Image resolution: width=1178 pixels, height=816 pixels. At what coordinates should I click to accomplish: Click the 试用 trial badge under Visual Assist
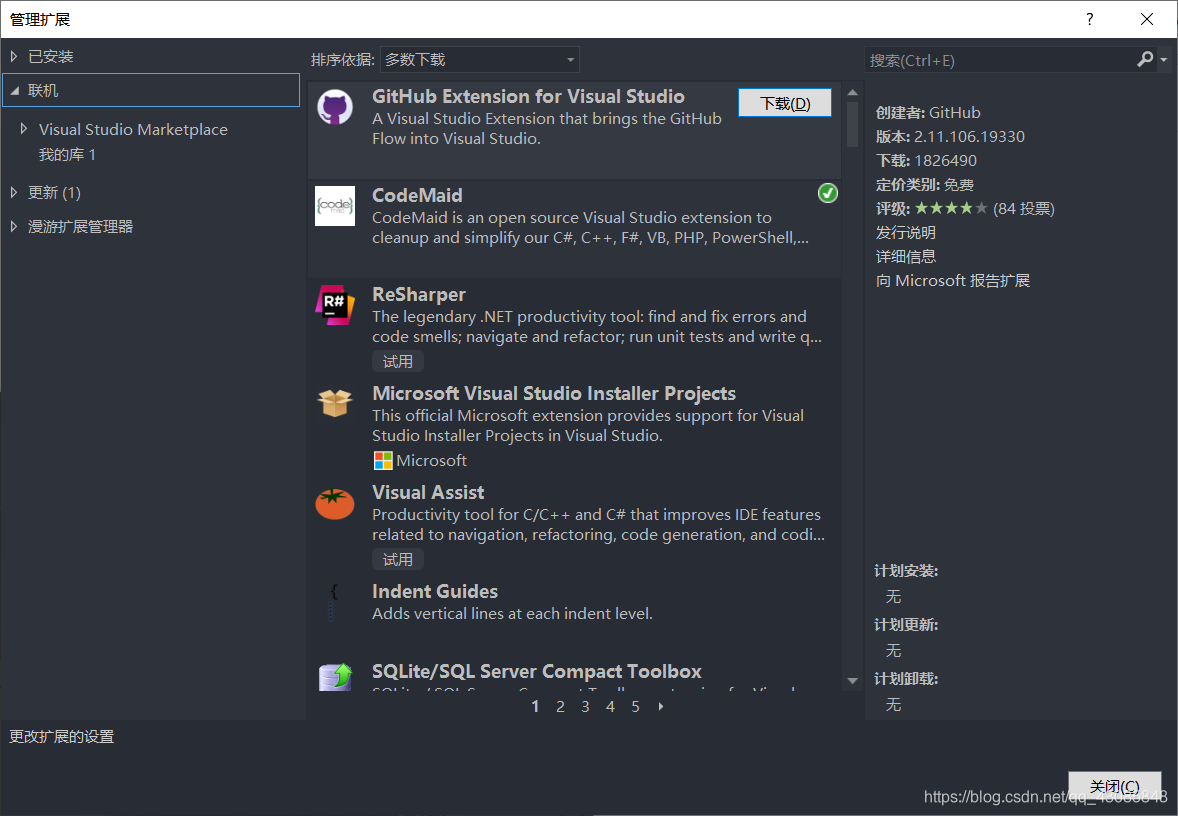point(397,560)
